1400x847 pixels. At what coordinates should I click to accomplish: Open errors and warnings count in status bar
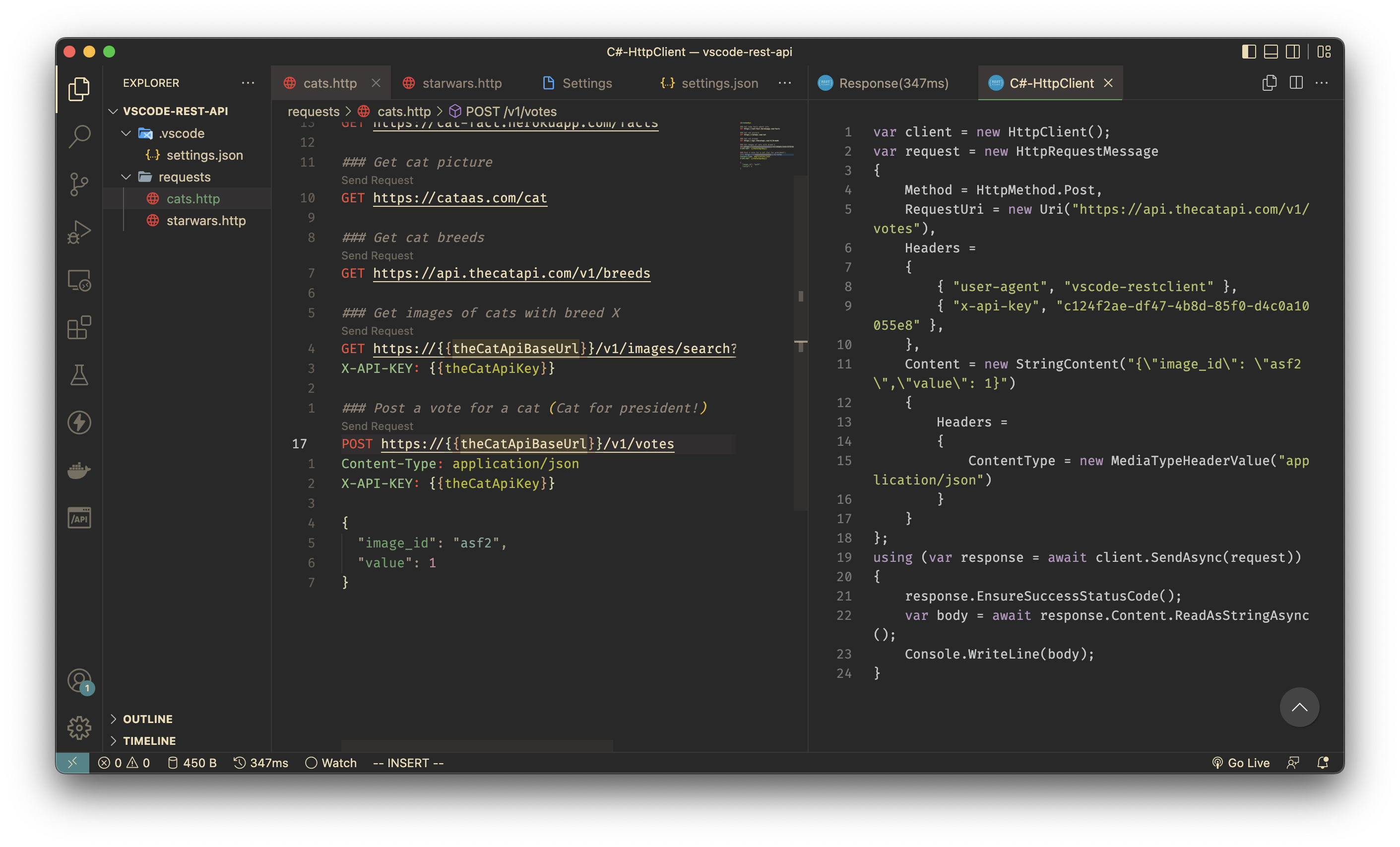tap(124, 763)
